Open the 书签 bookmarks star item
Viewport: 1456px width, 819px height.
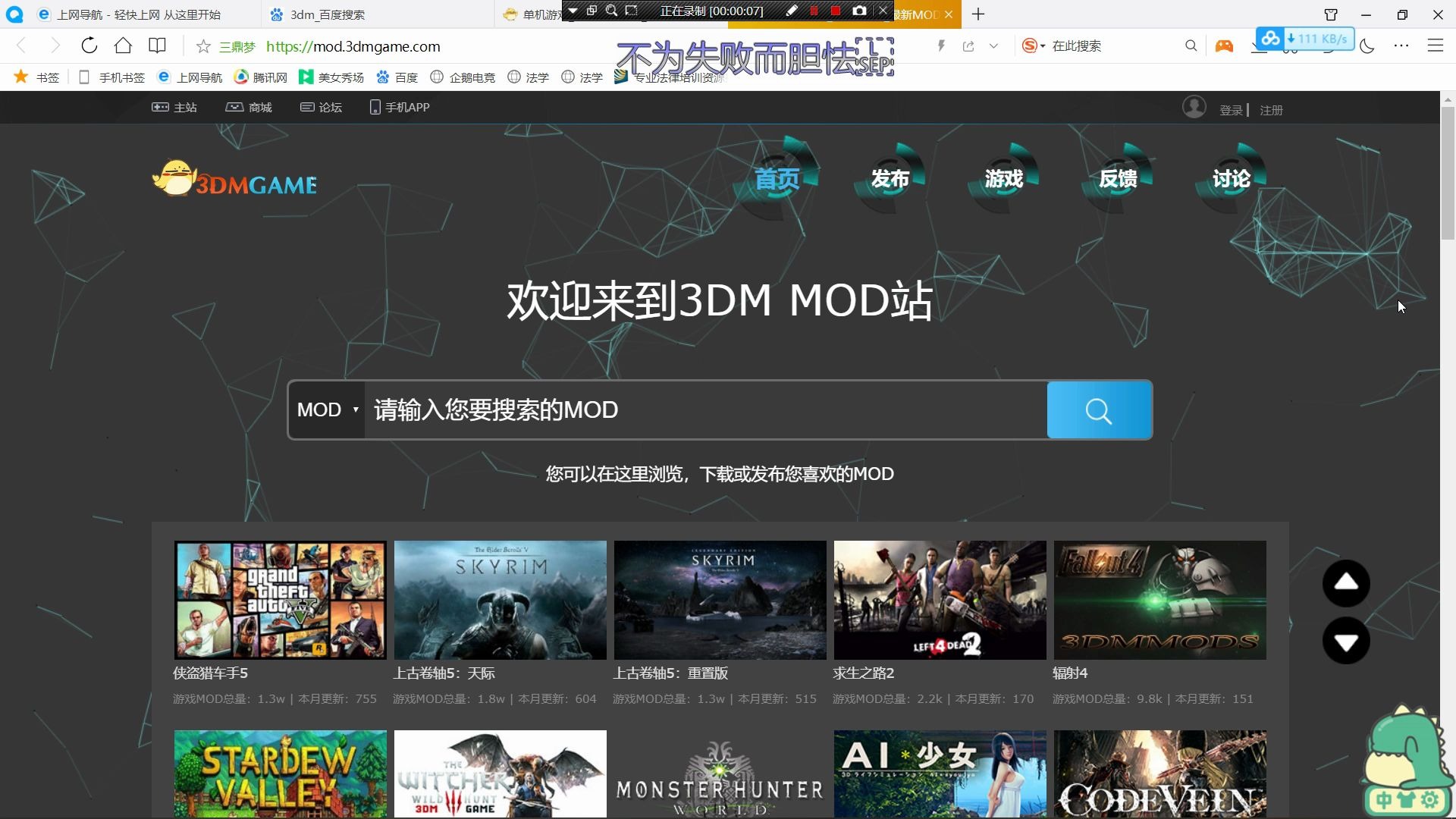[36, 77]
